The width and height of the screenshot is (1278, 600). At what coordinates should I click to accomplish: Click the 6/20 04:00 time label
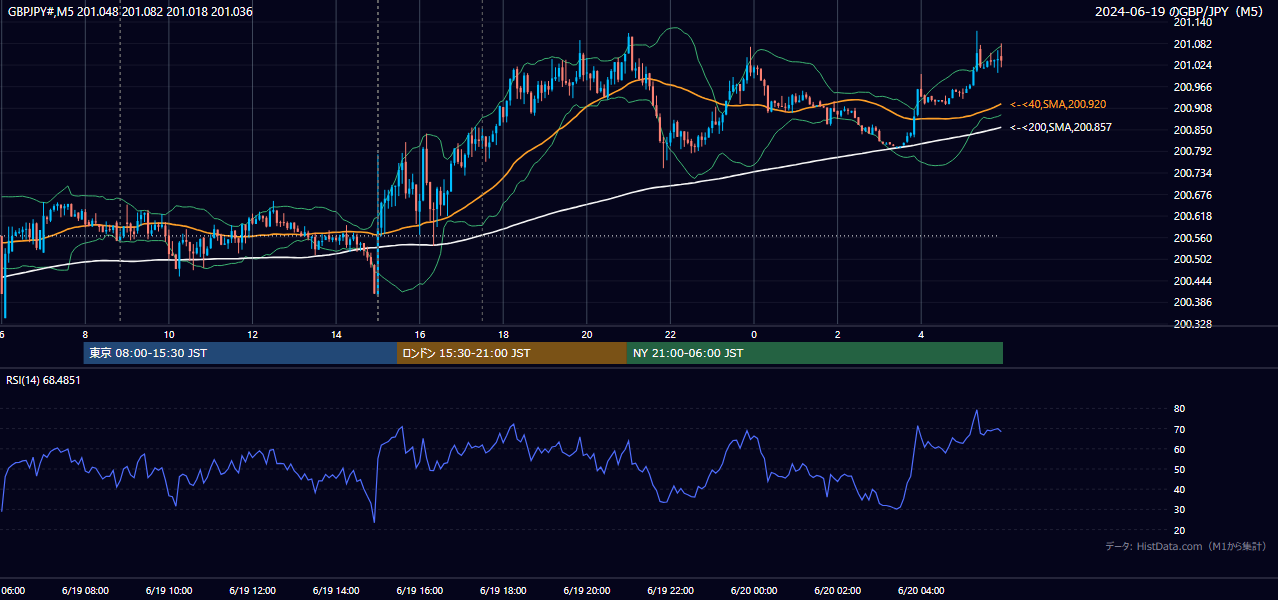tap(920, 590)
